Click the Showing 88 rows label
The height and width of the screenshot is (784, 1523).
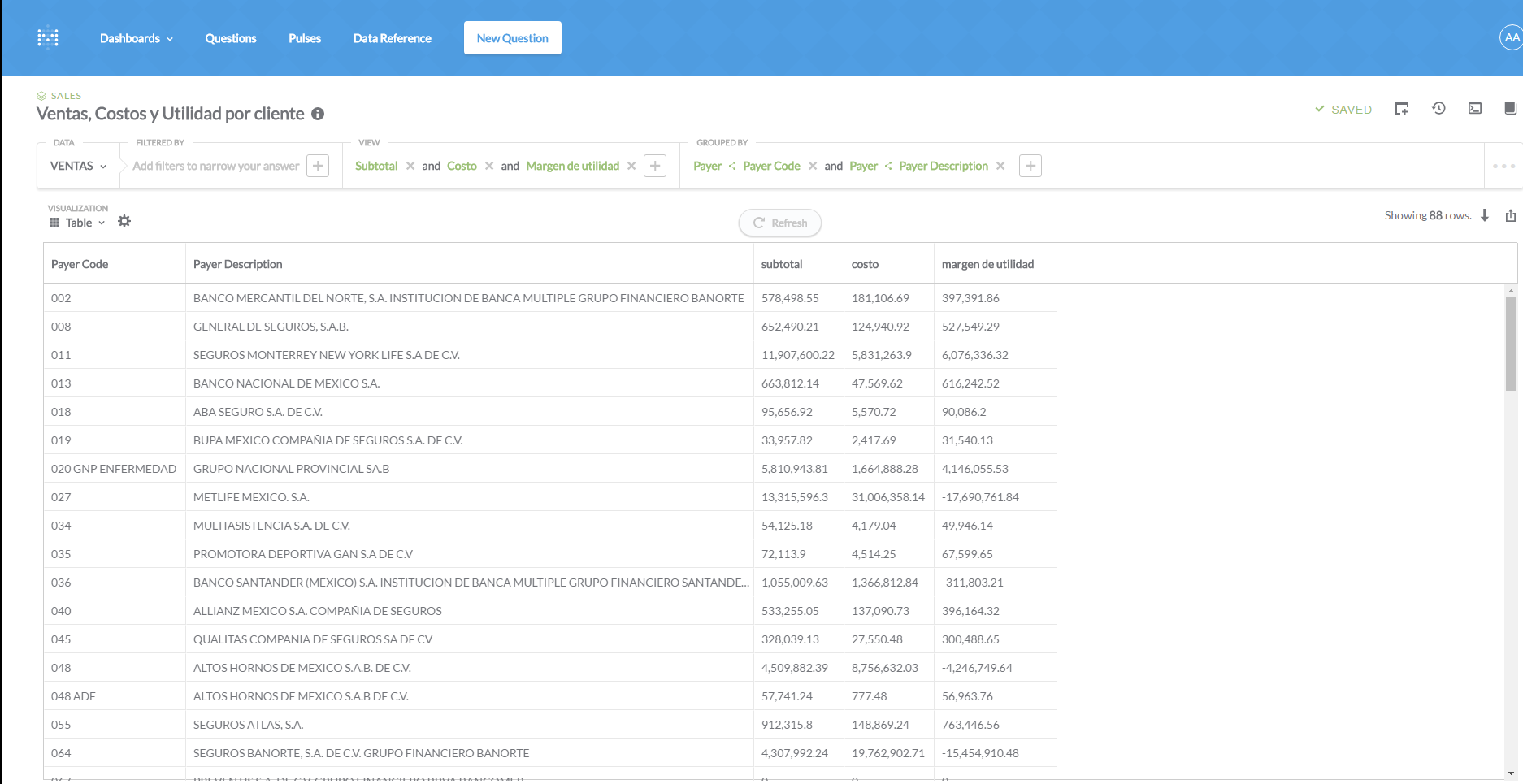[x=1428, y=215]
